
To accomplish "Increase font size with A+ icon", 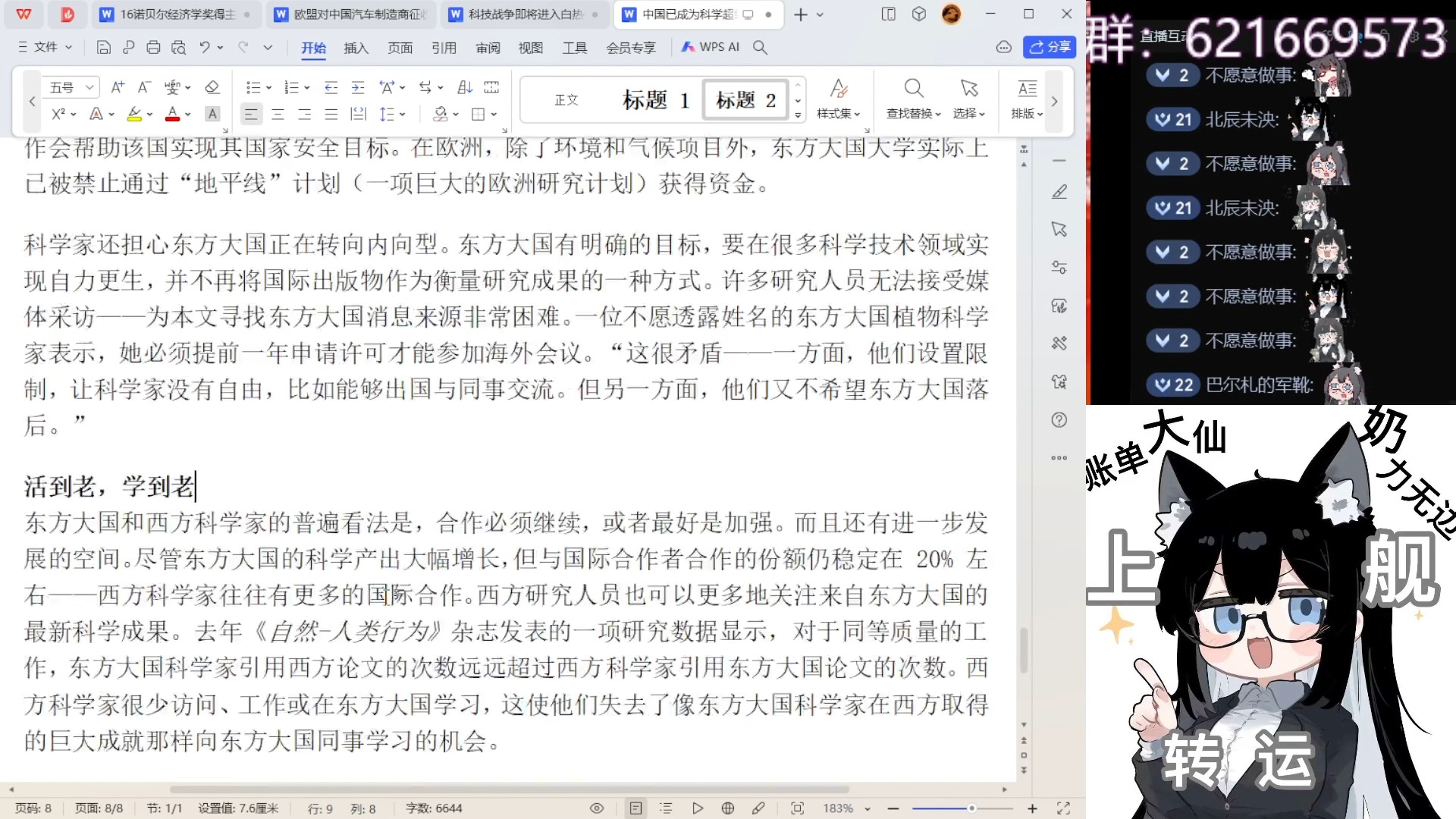I will [x=118, y=87].
